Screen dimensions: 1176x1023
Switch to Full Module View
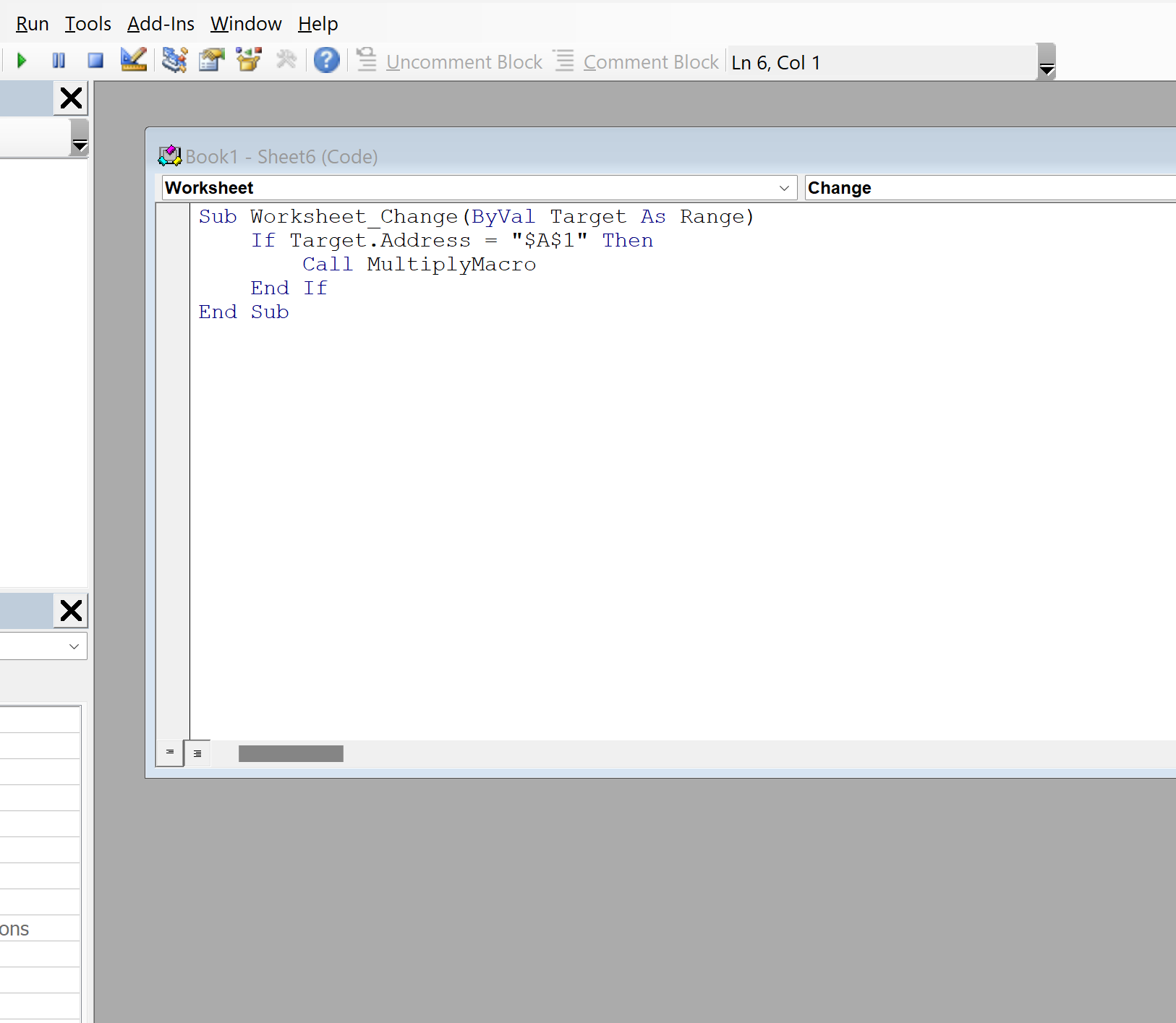coord(197,753)
